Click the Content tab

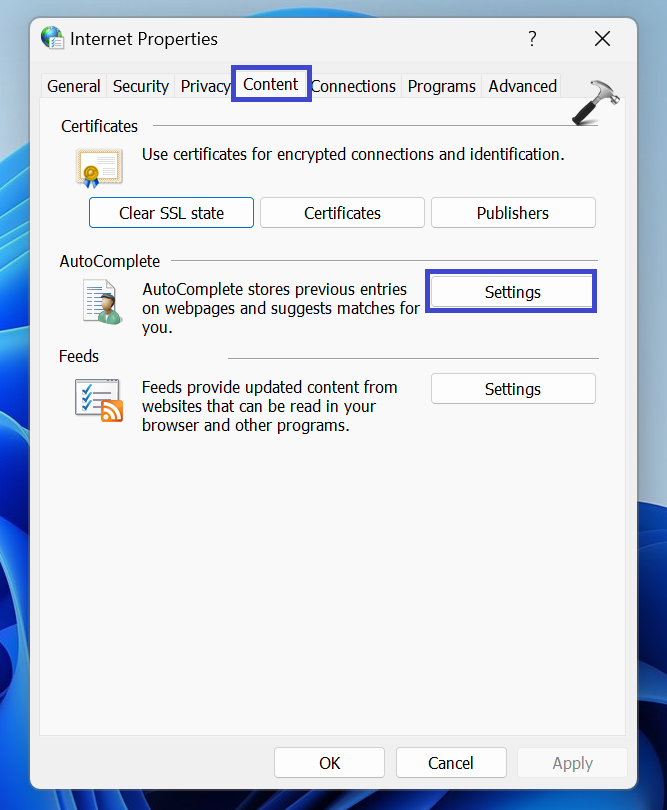pos(271,84)
